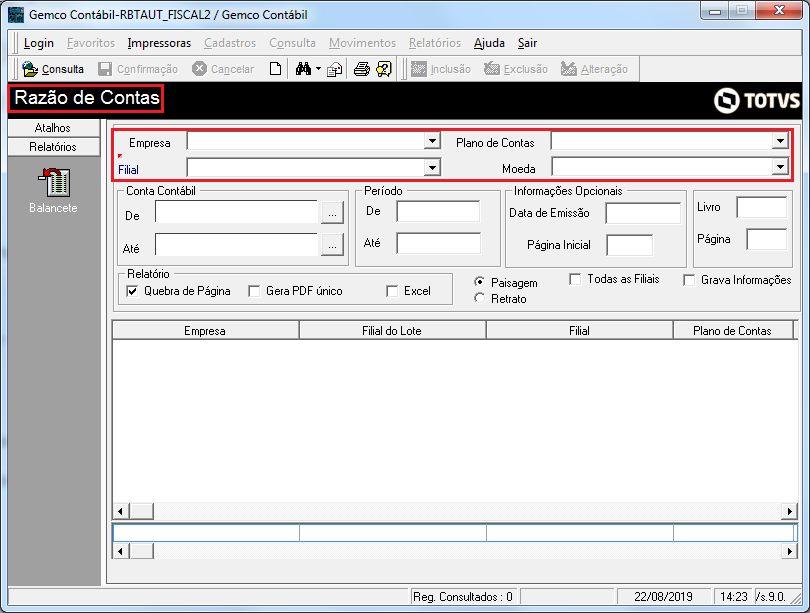
Task: Click the Exclusão toolbar icon
Action: [492, 69]
